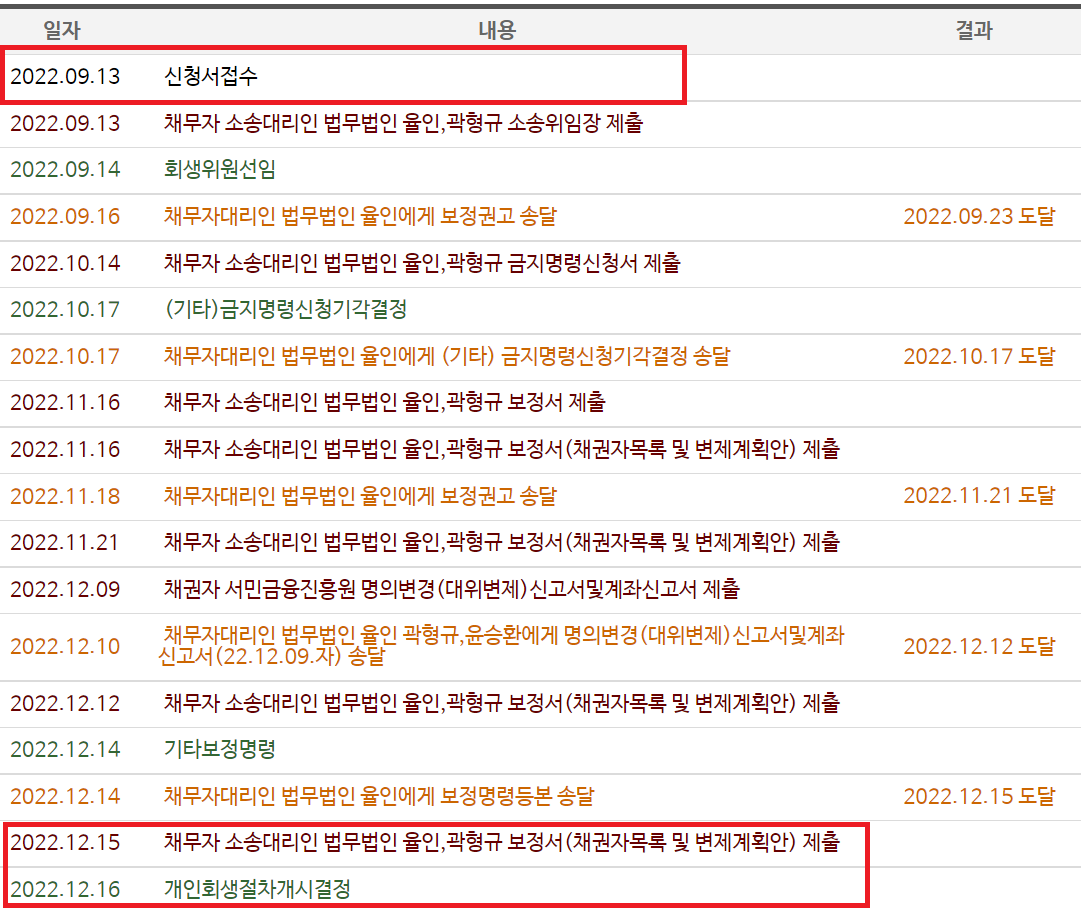Select the (기타)금지명령신청기각결정 entry

tap(285, 309)
